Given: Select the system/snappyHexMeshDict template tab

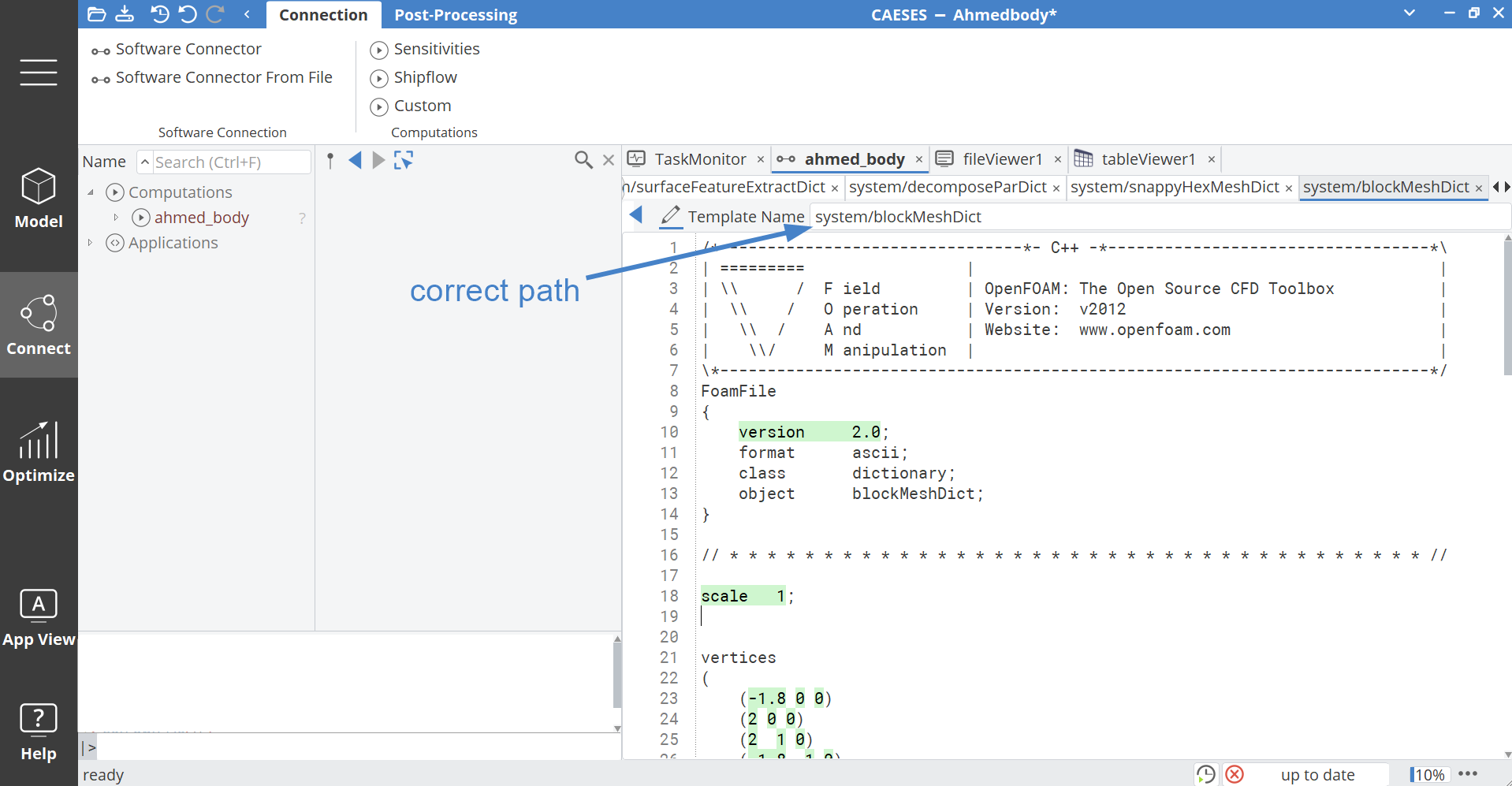Looking at the screenshot, I should 1175,187.
